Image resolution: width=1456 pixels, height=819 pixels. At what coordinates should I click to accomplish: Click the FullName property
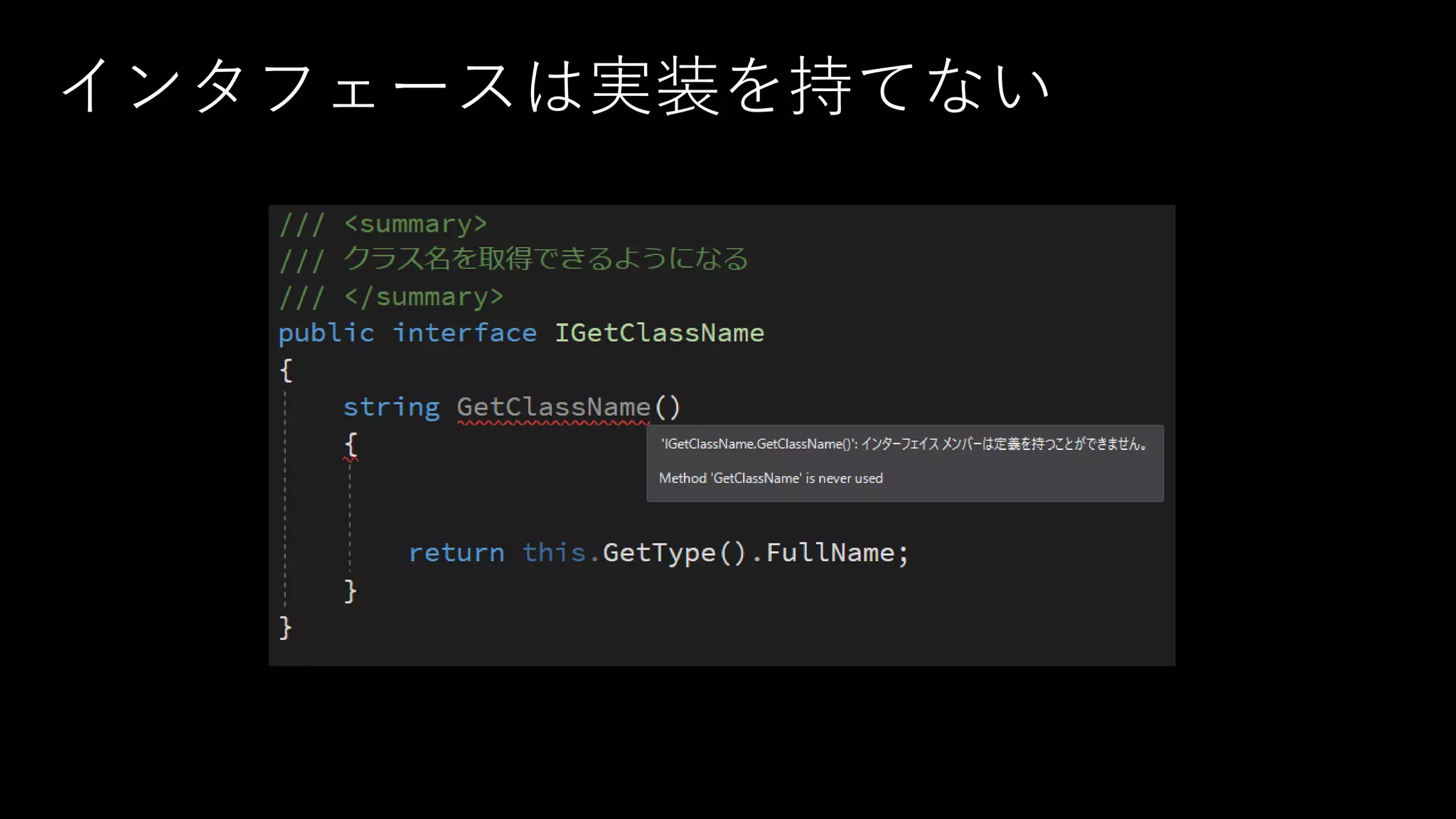(830, 552)
